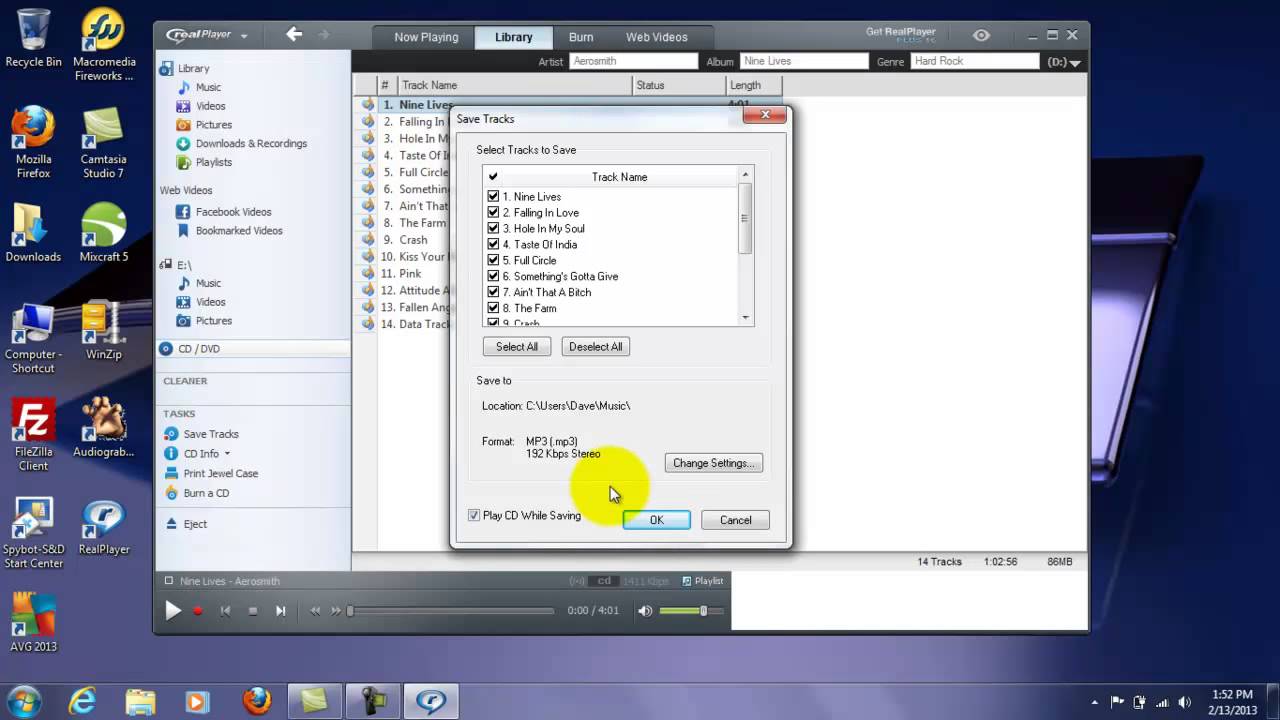Switch to the Web Videos tab
The height and width of the screenshot is (720, 1280).
(x=657, y=37)
